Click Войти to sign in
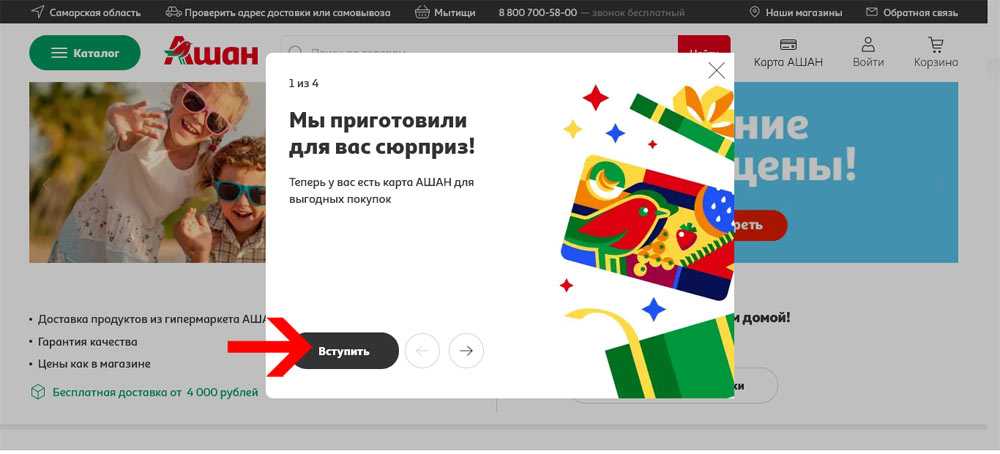 click(868, 53)
